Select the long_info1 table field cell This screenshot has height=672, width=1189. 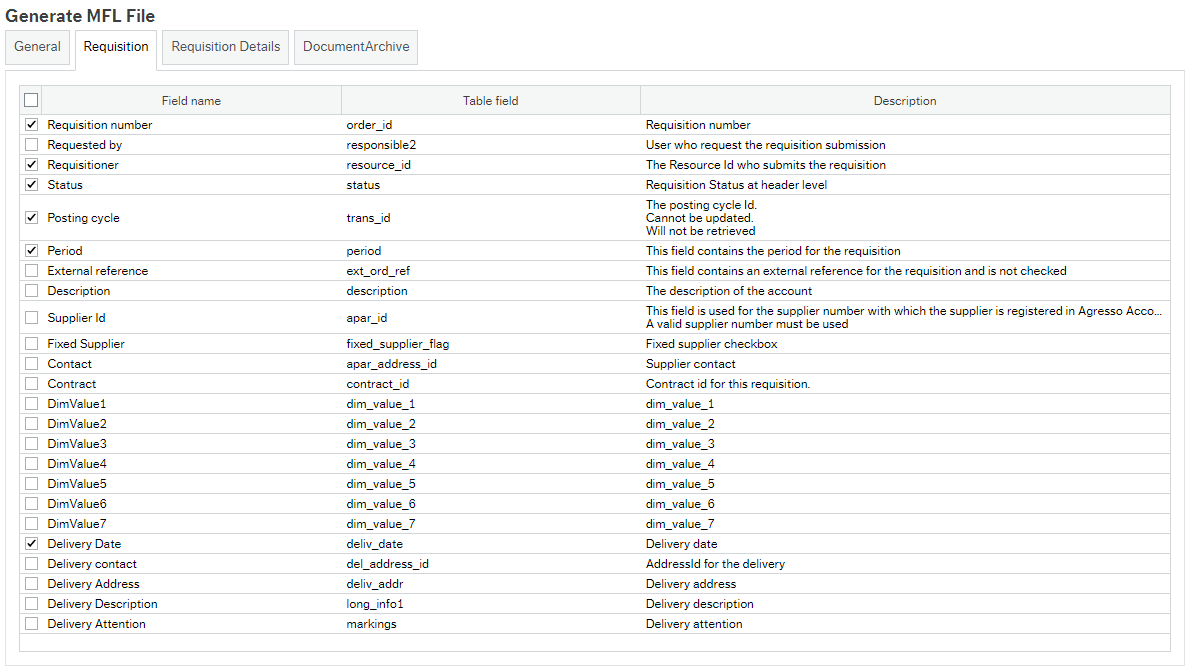[491, 604]
